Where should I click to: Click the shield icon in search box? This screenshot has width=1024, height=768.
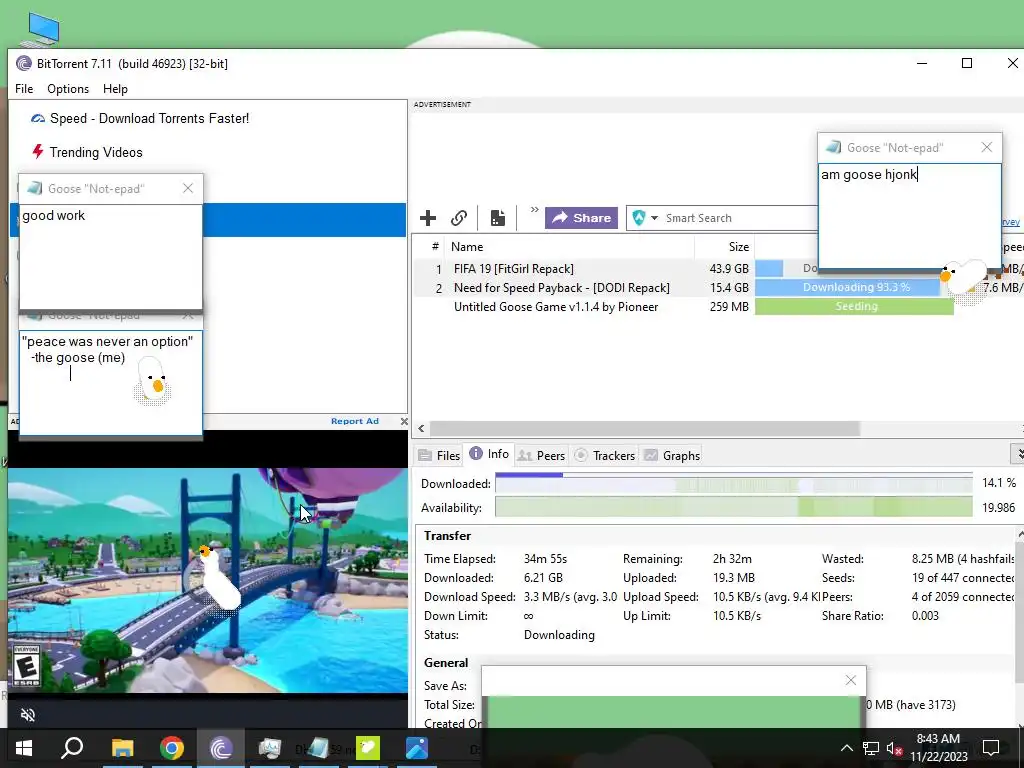(639, 218)
